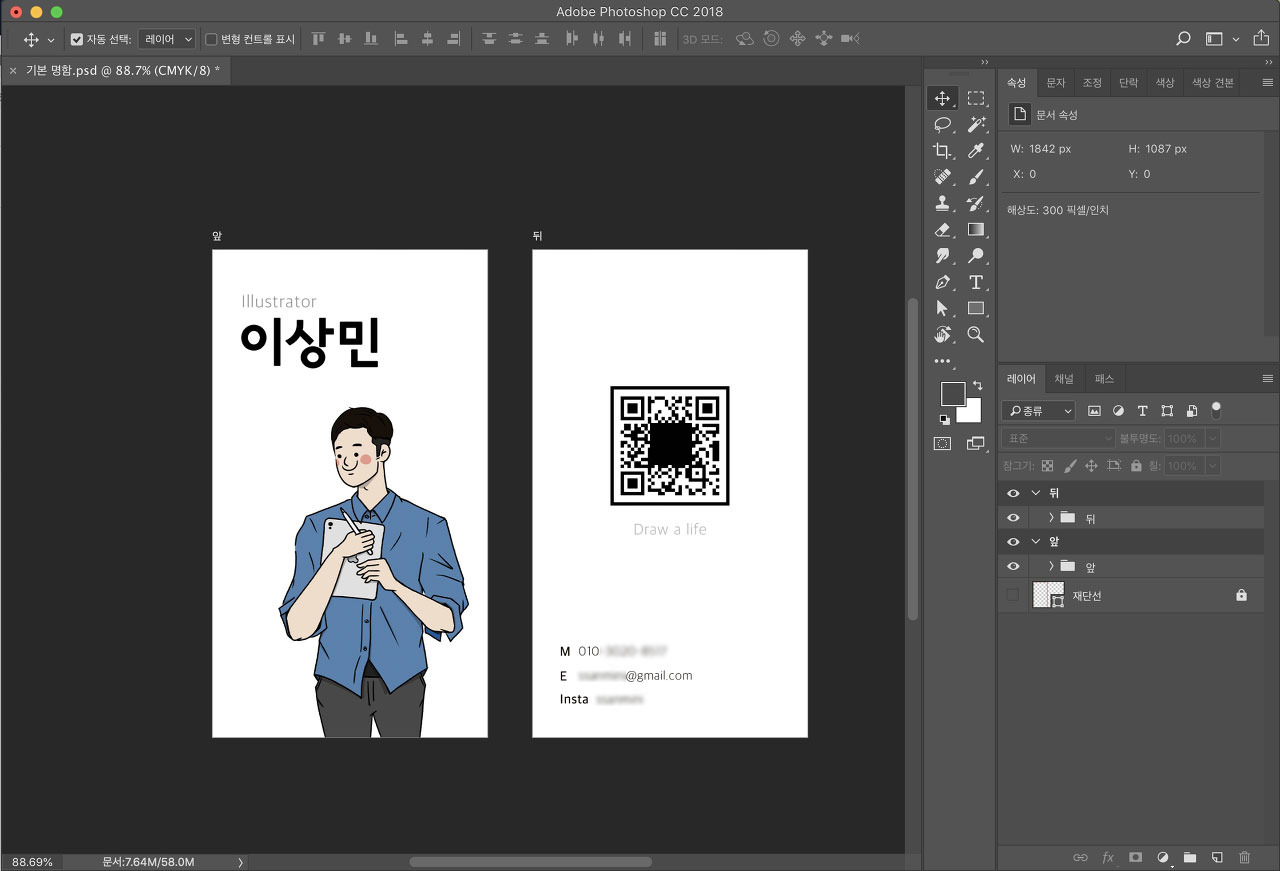
Task: Enable 변형 컨트롤 표시 checkbox
Action: [211, 39]
